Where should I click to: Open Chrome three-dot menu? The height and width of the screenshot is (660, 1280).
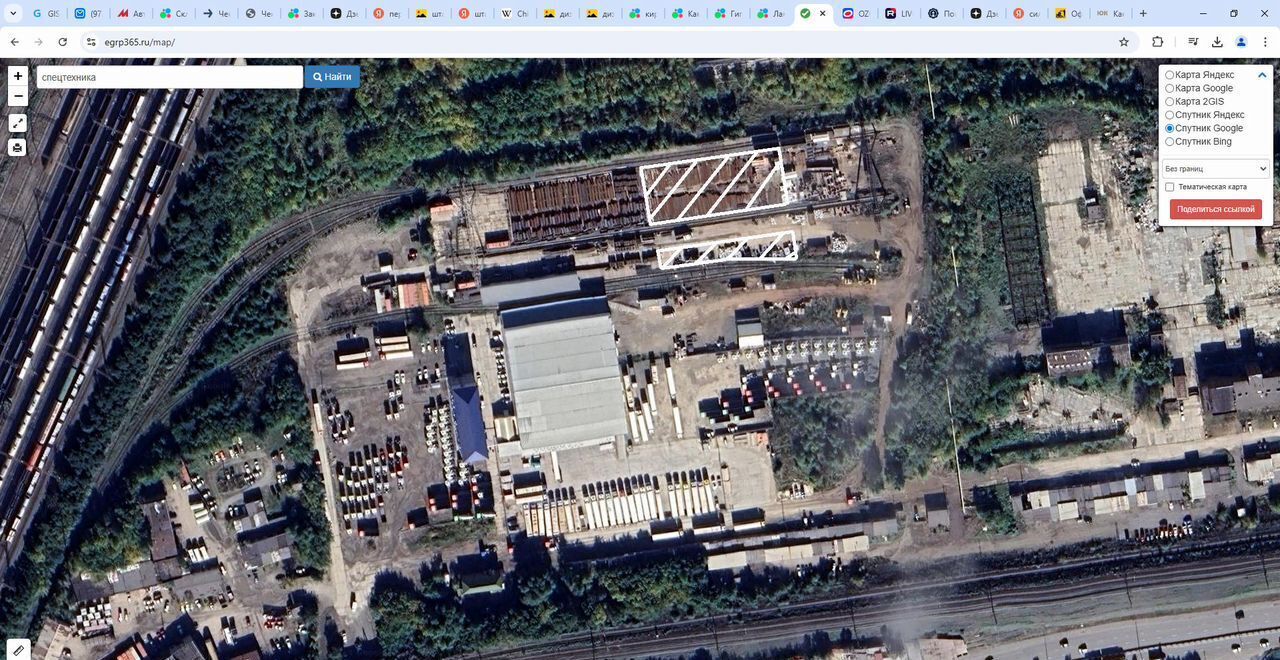(1265, 42)
